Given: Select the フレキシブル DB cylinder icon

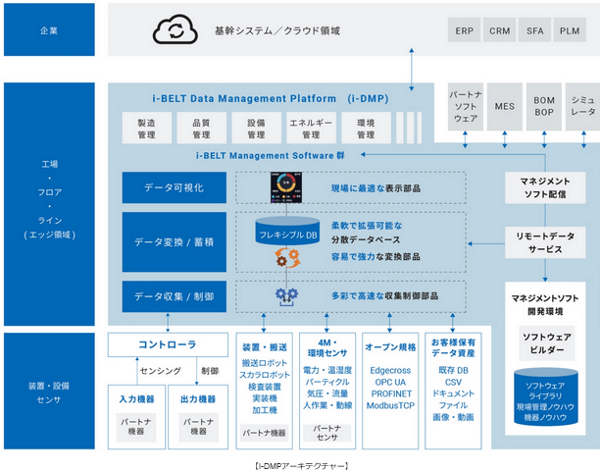Looking at the screenshot, I should coord(288,234).
